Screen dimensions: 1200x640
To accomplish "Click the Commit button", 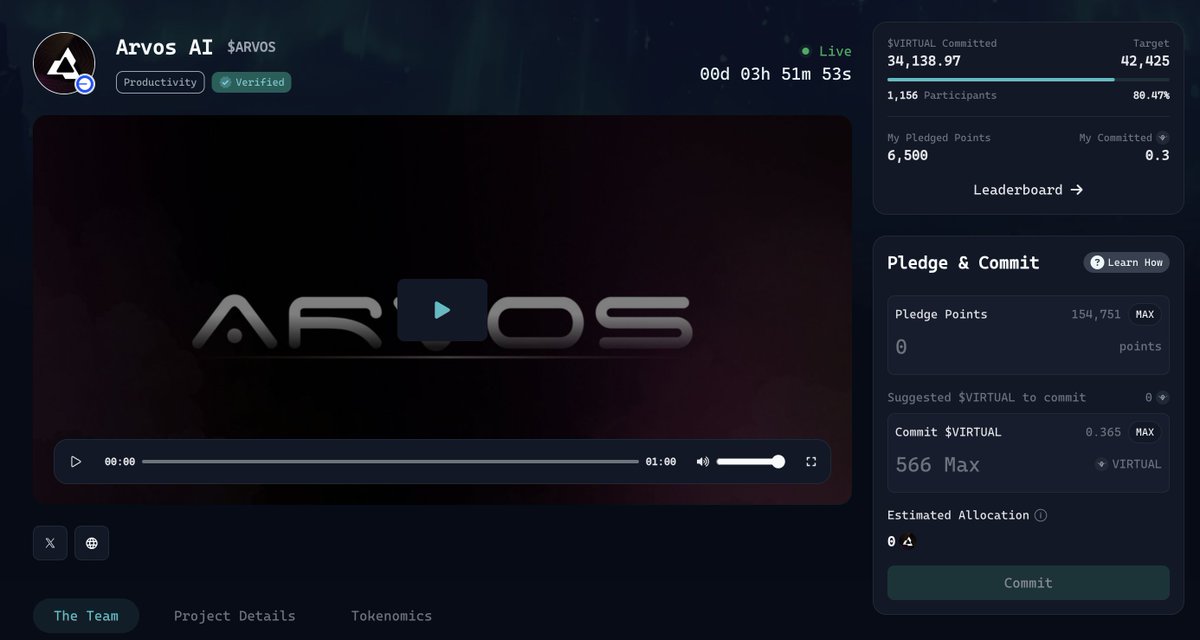I will (x=1028, y=583).
